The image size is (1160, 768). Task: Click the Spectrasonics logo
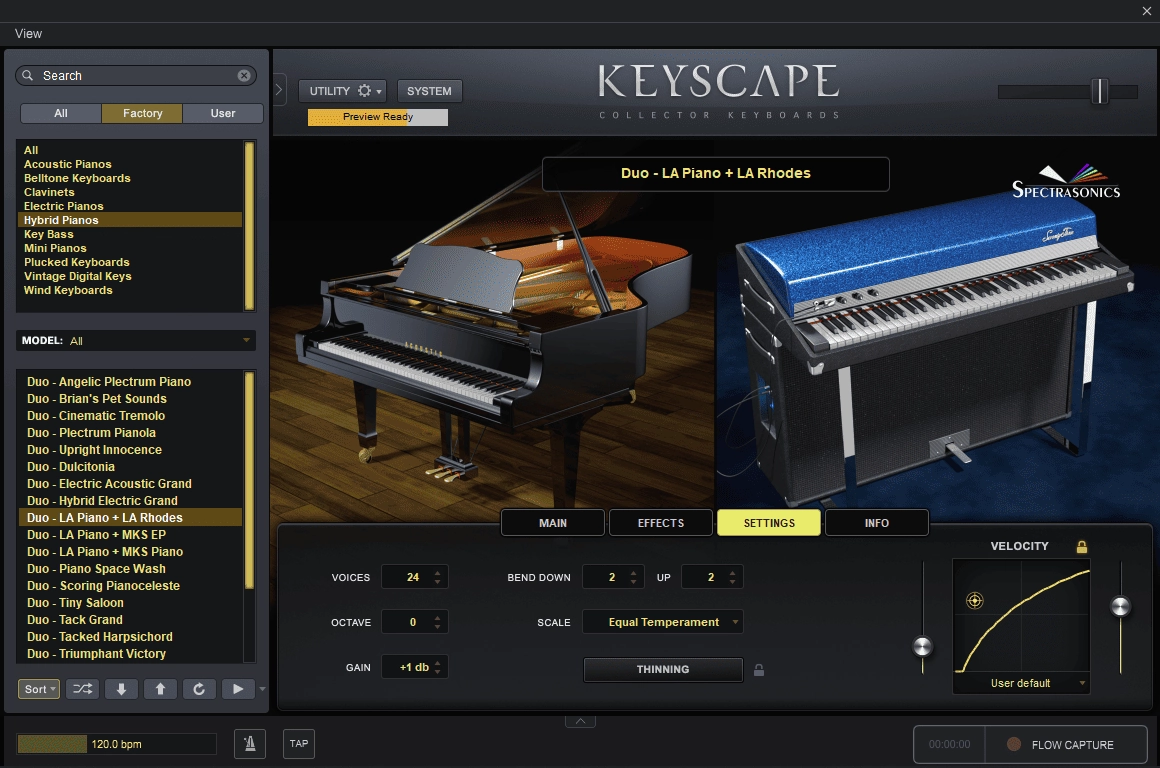pyautogui.click(x=1066, y=182)
